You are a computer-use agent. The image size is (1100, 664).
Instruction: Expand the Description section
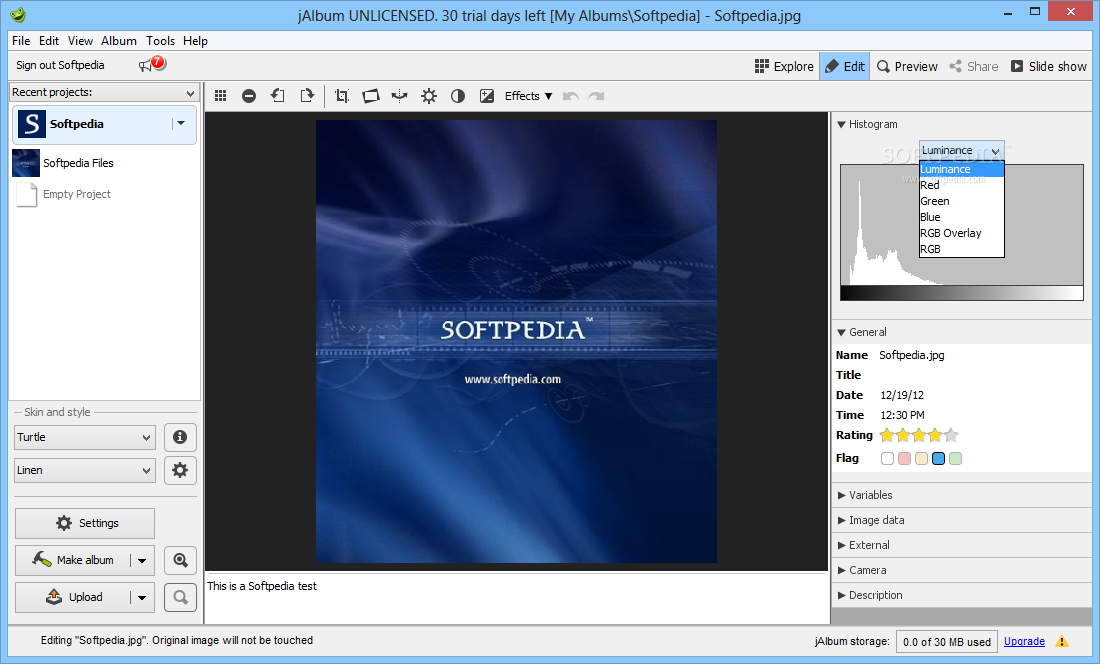click(x=841, y=595)
